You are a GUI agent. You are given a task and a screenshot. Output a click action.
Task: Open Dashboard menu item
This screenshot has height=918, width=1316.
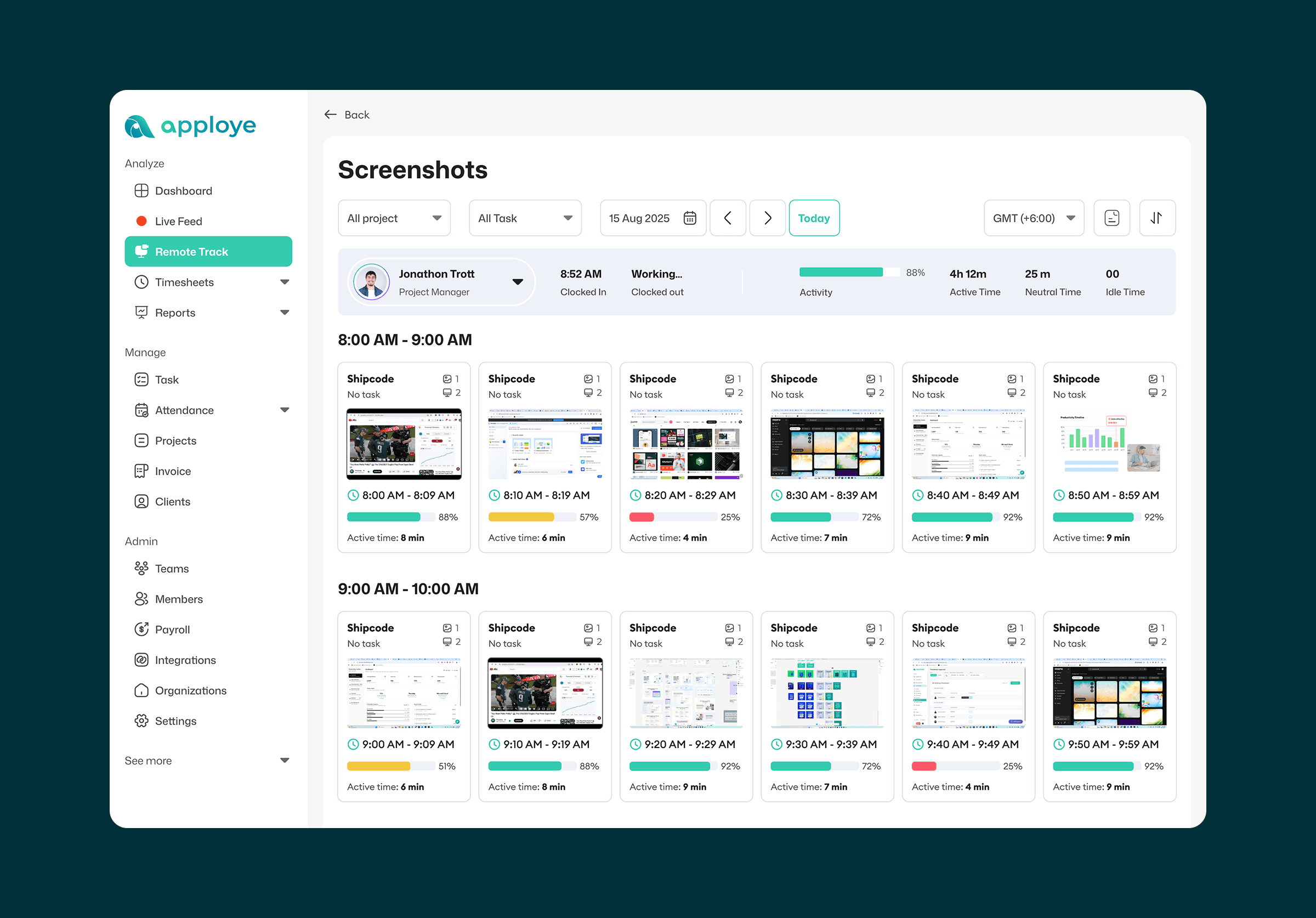pyautogui.click(x=183, y=191)
